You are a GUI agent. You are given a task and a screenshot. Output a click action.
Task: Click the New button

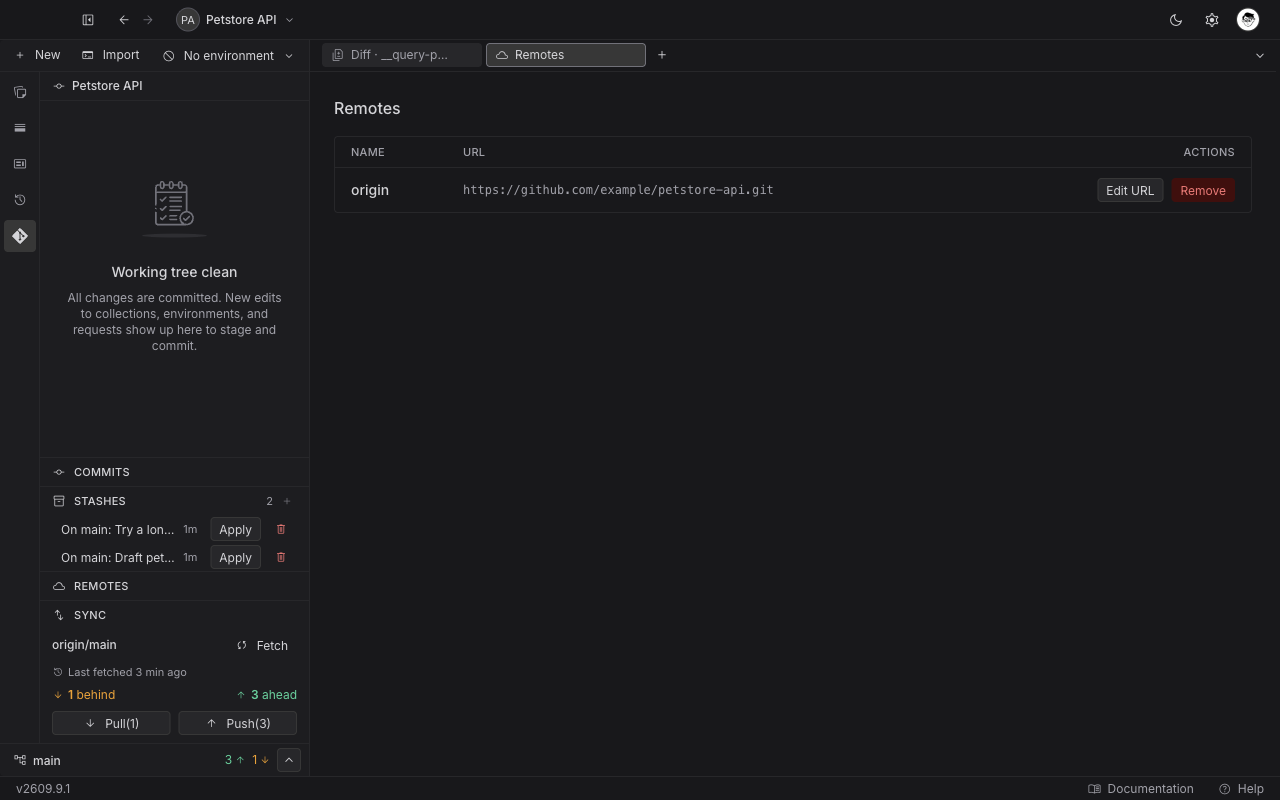pos(37,55)
